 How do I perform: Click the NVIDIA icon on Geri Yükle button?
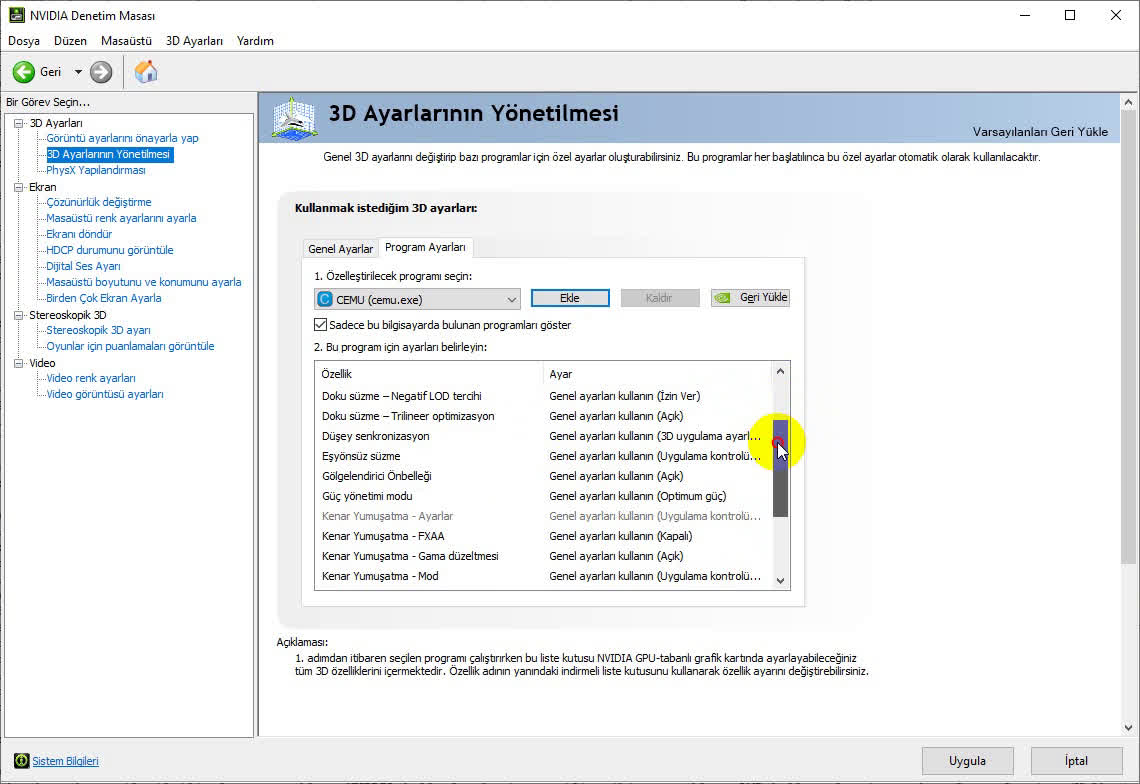pyautogui.click(x=724, y=298)
